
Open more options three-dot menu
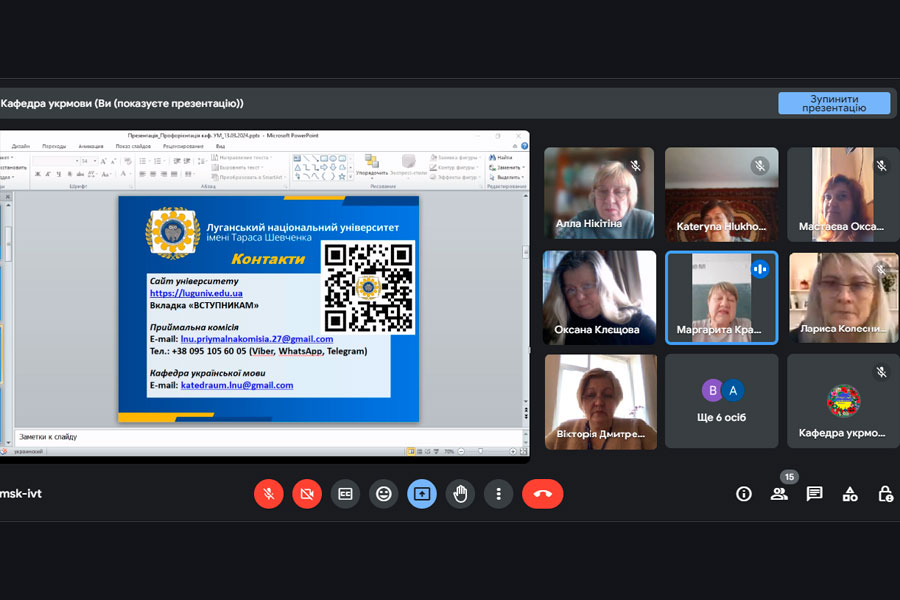[x=498, y=494]
